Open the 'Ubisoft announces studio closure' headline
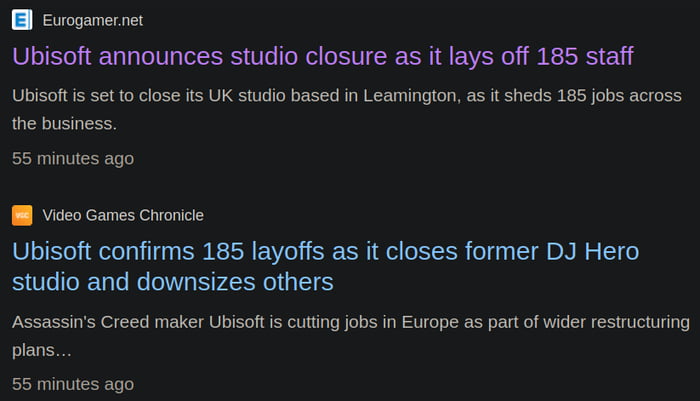 [322, 55]
